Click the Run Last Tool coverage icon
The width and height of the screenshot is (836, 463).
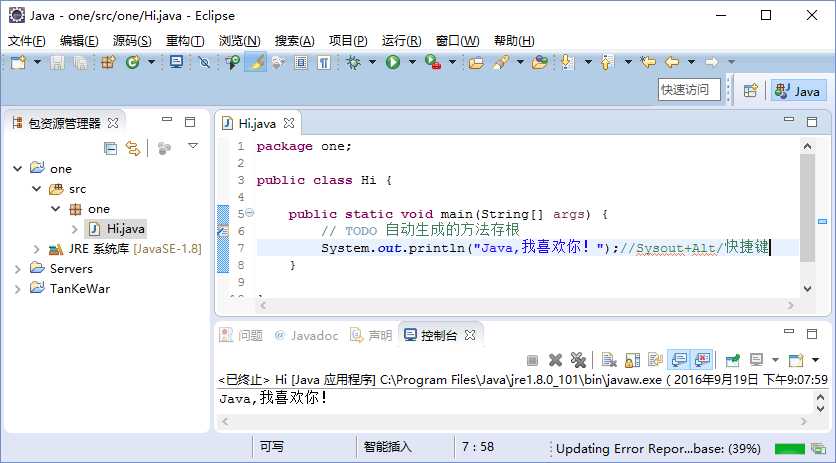433,62
